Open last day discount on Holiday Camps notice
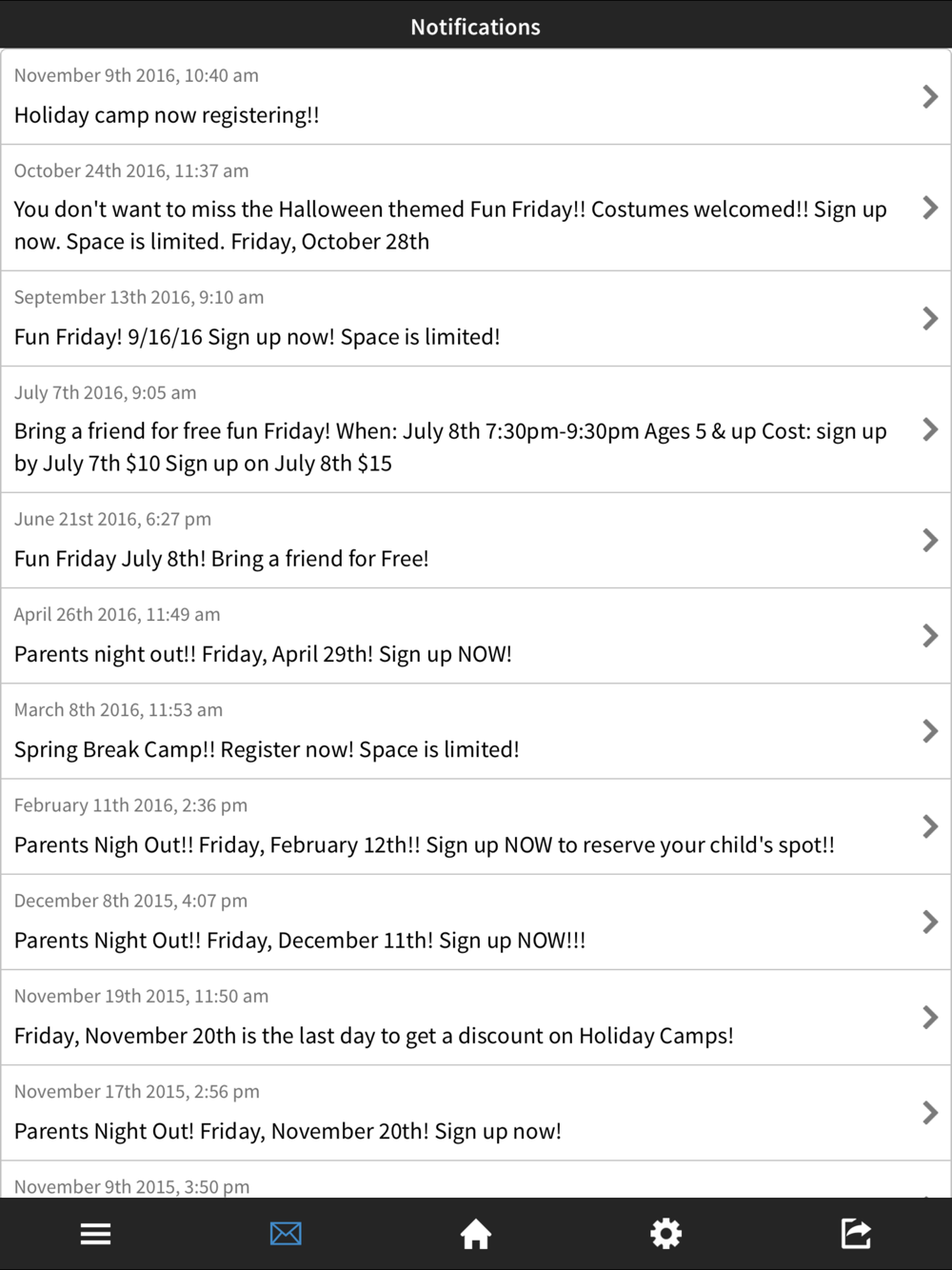952x1270 pixels. coord(476,1017)
